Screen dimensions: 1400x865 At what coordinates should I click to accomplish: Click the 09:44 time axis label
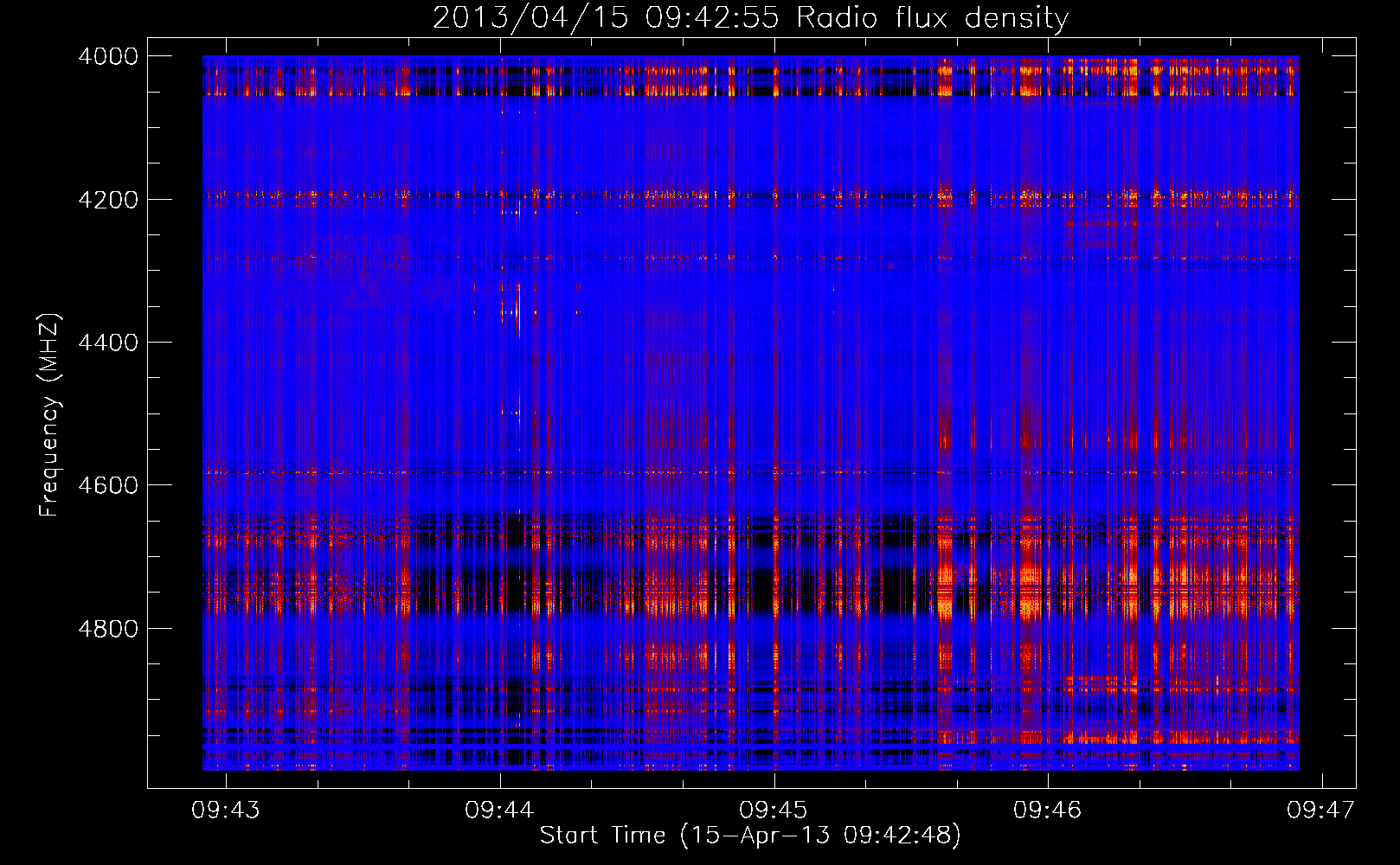499,810
